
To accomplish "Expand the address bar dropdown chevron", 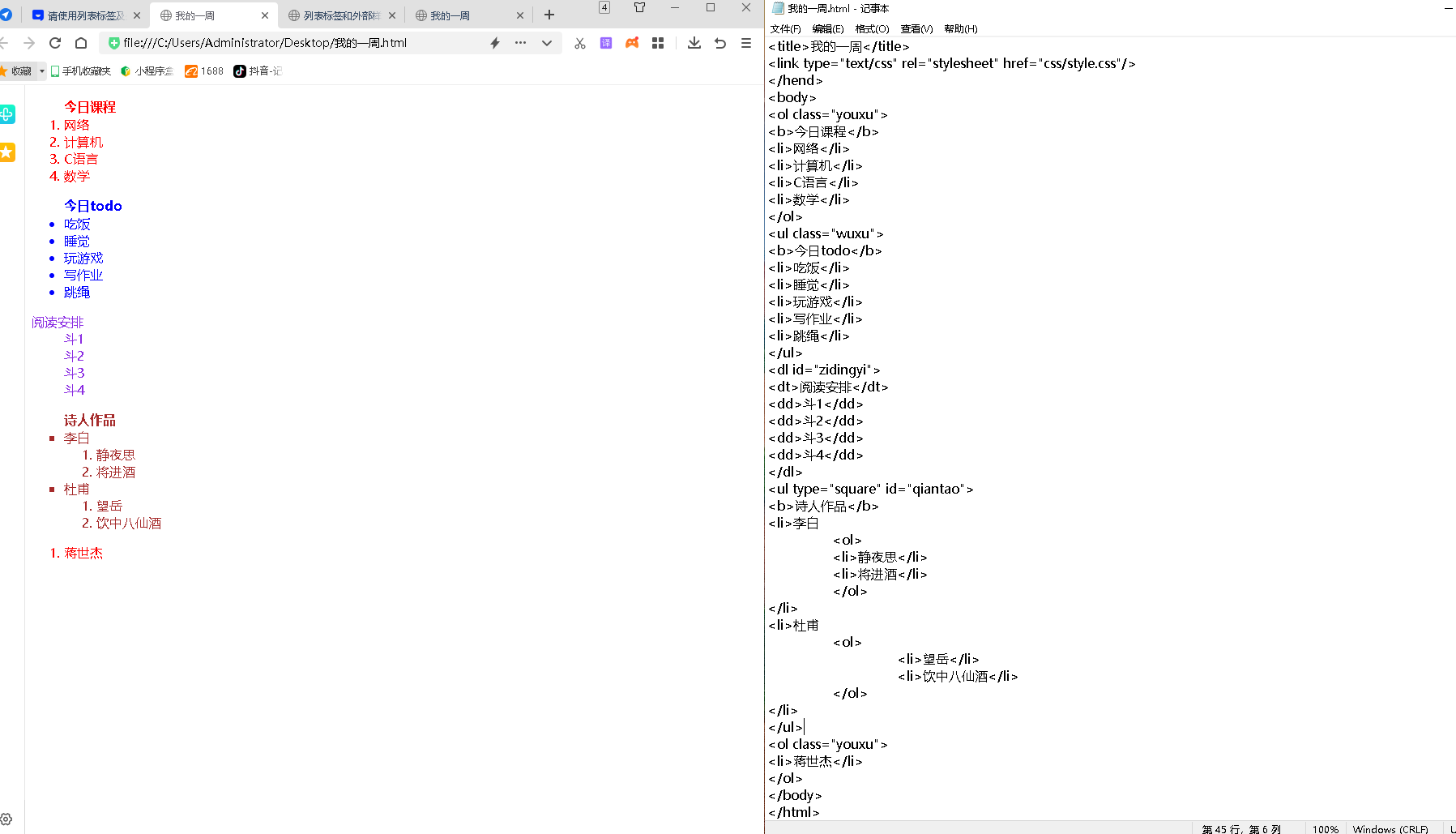I will [547, 43].
